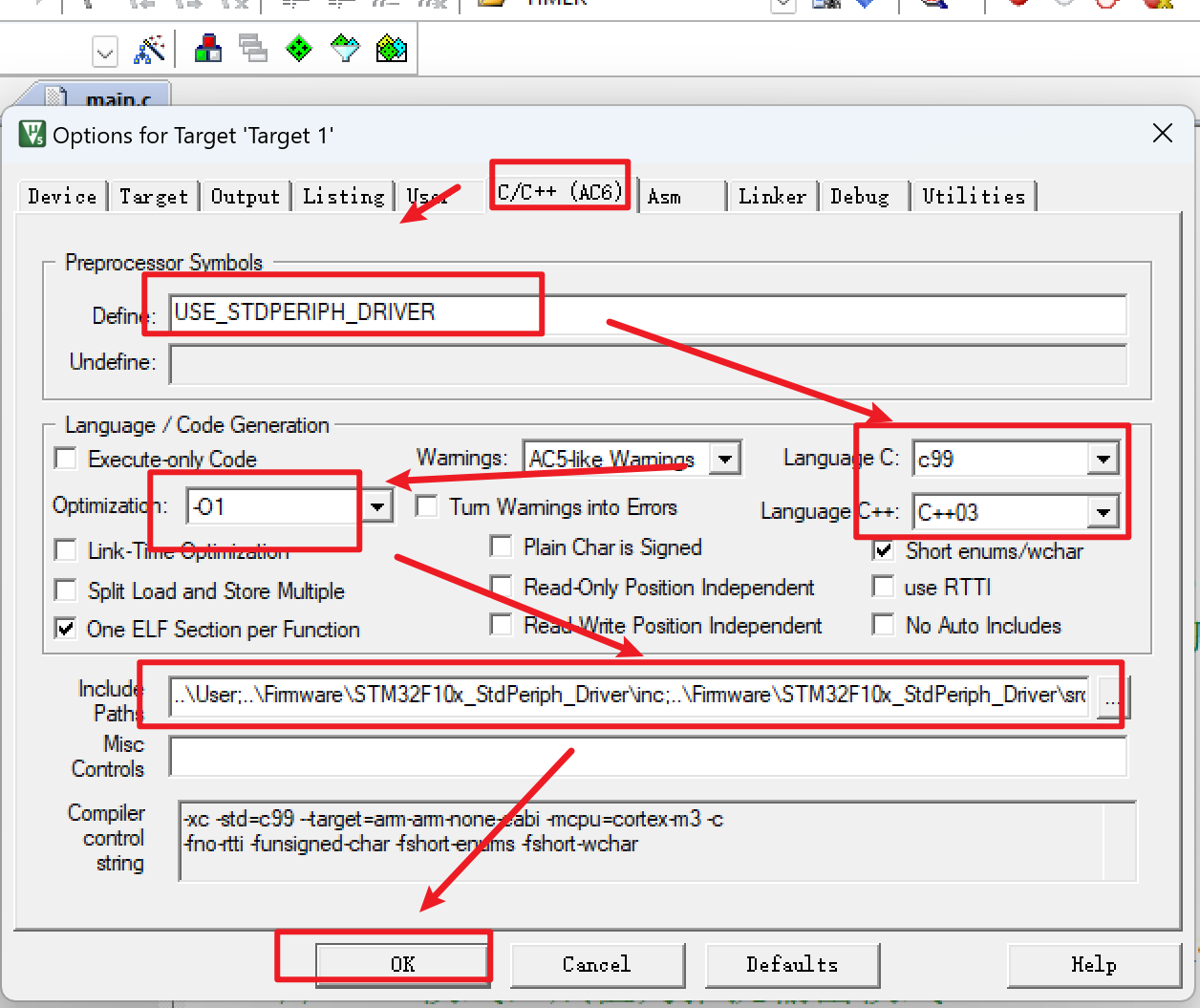Click the Defaults button
1200x1008 pixels.
click(x=792, y=964)
